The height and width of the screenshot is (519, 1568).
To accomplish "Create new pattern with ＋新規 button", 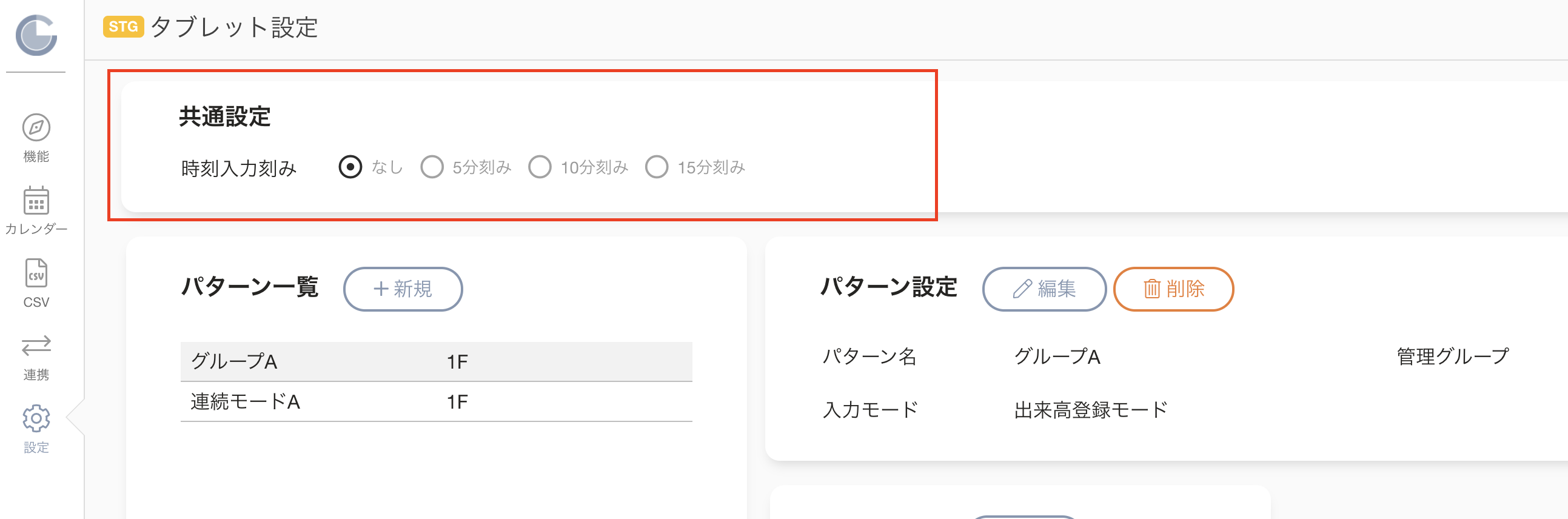I will pyautogui.click(x=403, y=289).
